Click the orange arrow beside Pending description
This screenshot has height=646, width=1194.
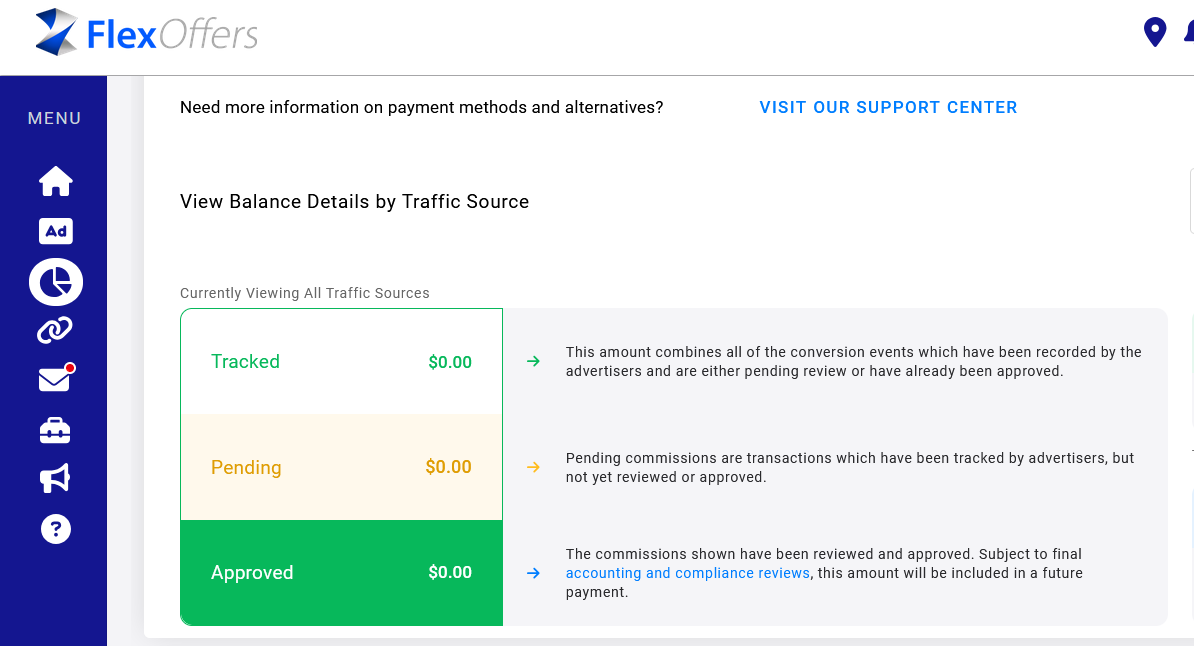(533, 467)
